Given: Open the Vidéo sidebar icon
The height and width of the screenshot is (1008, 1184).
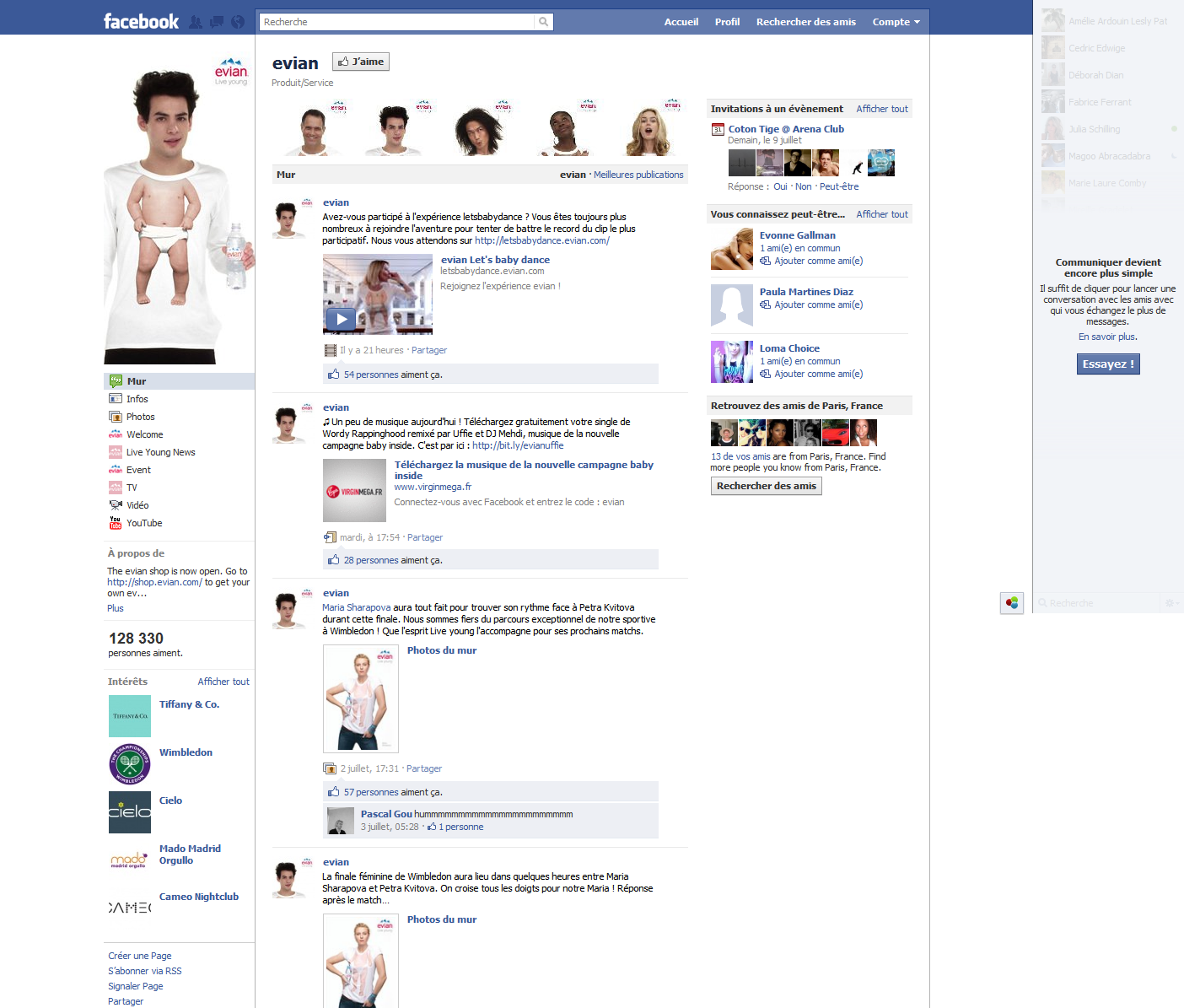Looking at the screenshot, I should coord(116,505).
